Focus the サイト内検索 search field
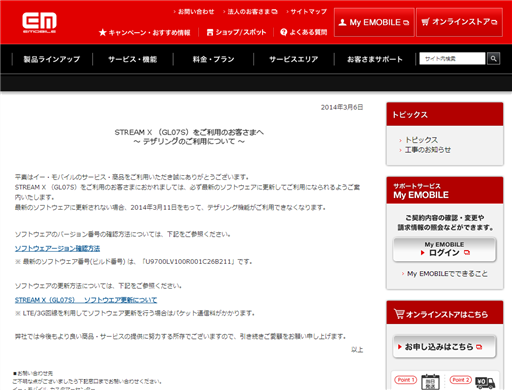Image resolution: width=512 pixels, height=390 pixels. (452, 59)
